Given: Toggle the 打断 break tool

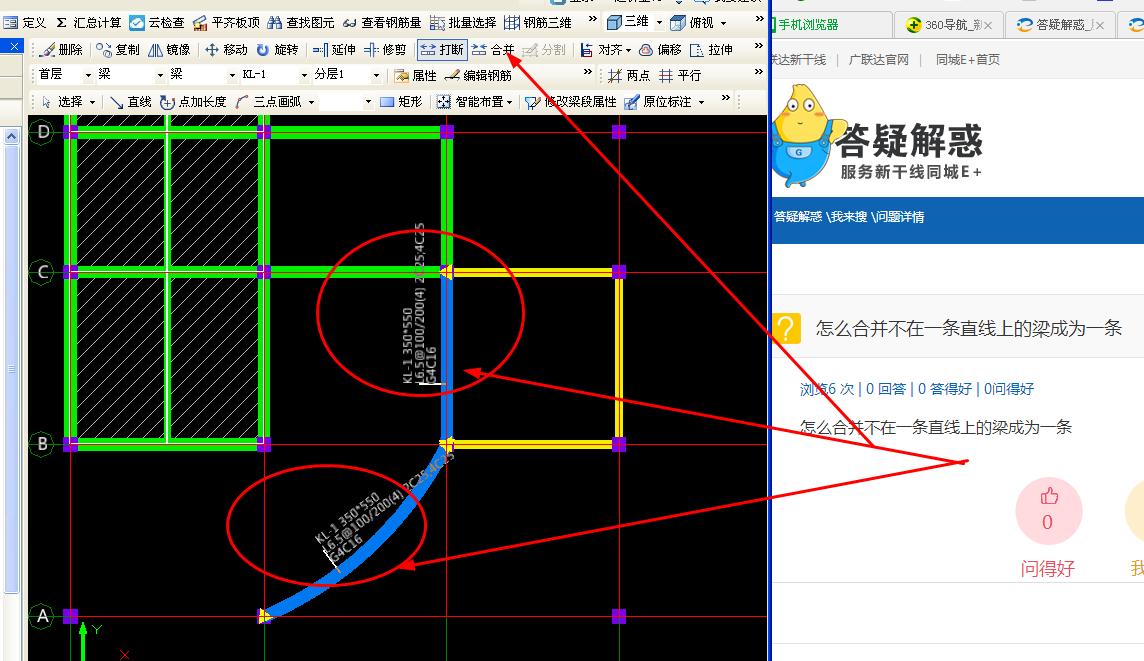Looking at the screenshot, I should coord(442,50).
